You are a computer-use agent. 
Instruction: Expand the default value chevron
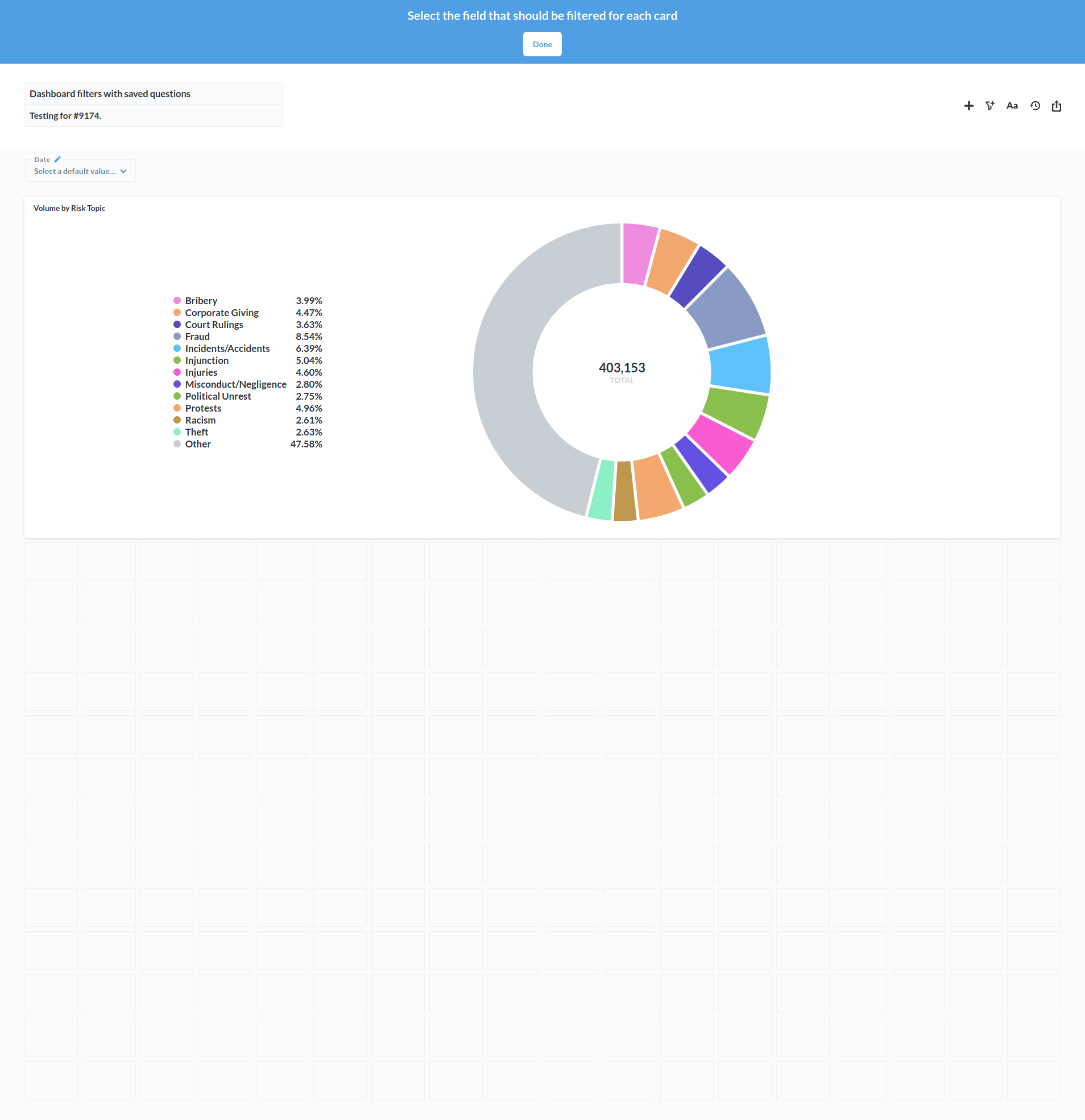[x=123, y=171]
